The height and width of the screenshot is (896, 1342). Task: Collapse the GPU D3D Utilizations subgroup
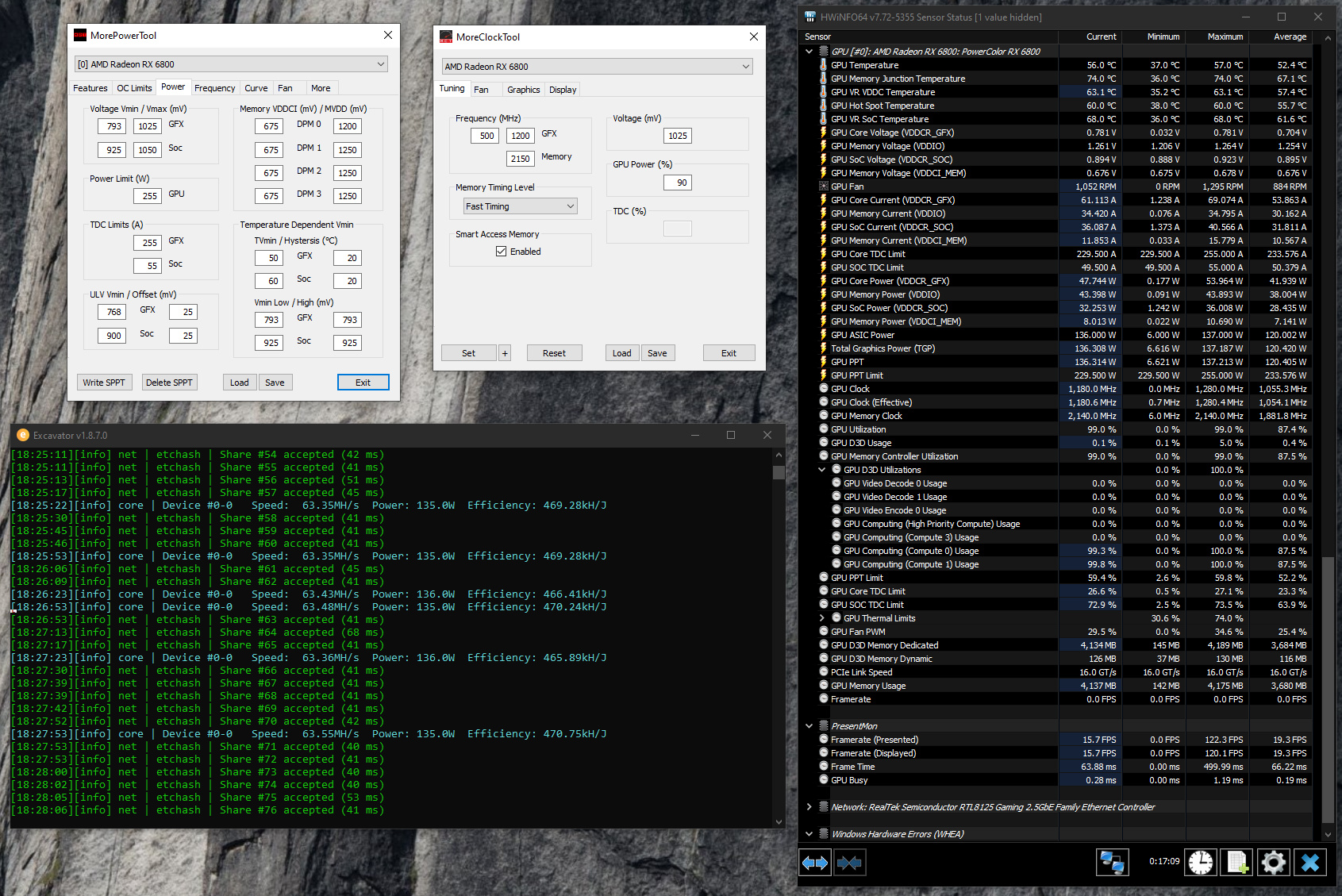(822, 470)
